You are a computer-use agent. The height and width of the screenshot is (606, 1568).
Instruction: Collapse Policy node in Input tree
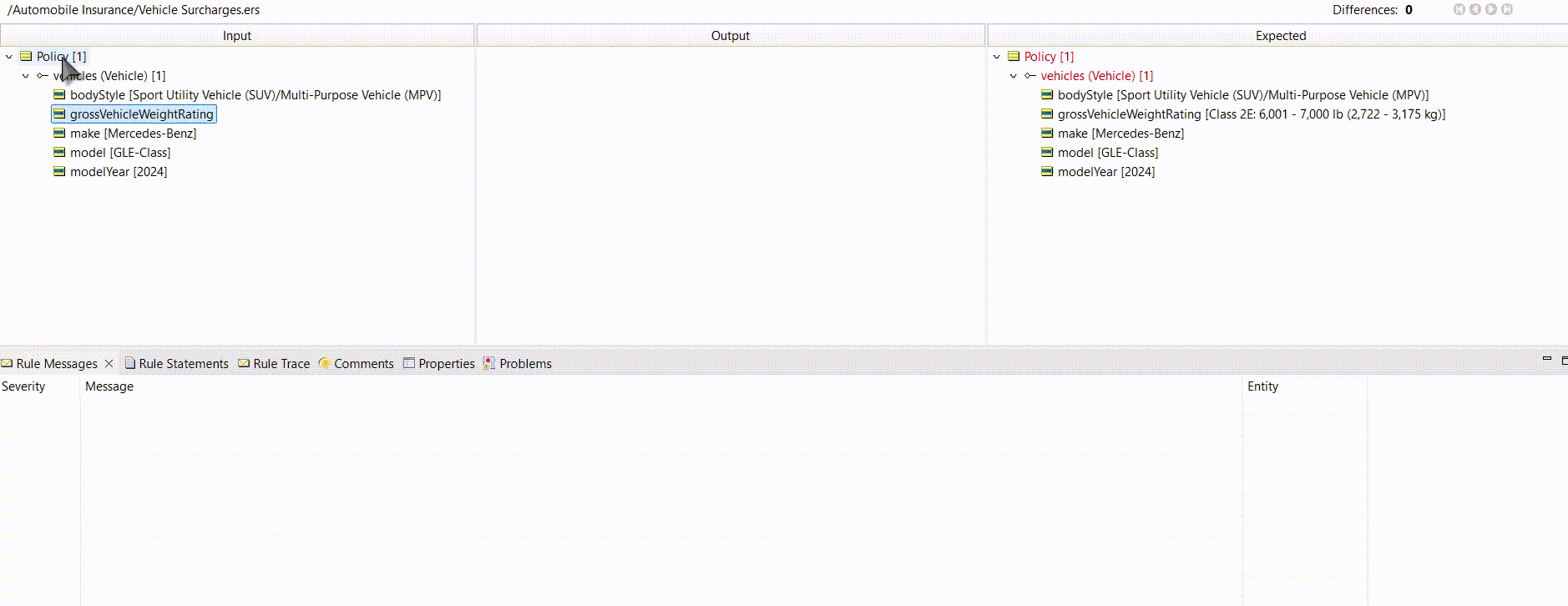pyautogui.click(x=9, y=57)
